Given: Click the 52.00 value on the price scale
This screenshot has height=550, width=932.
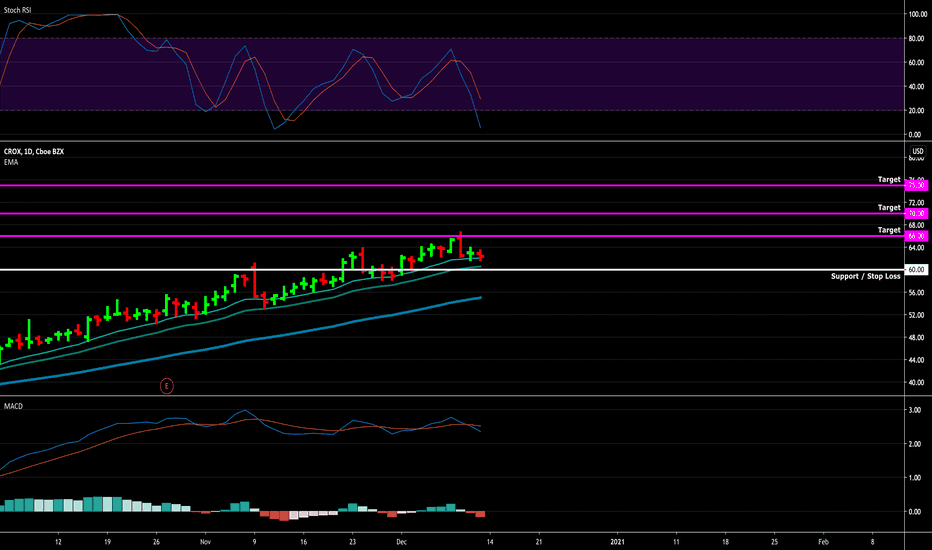Looking at the screenshot, I should click(916, 315).
